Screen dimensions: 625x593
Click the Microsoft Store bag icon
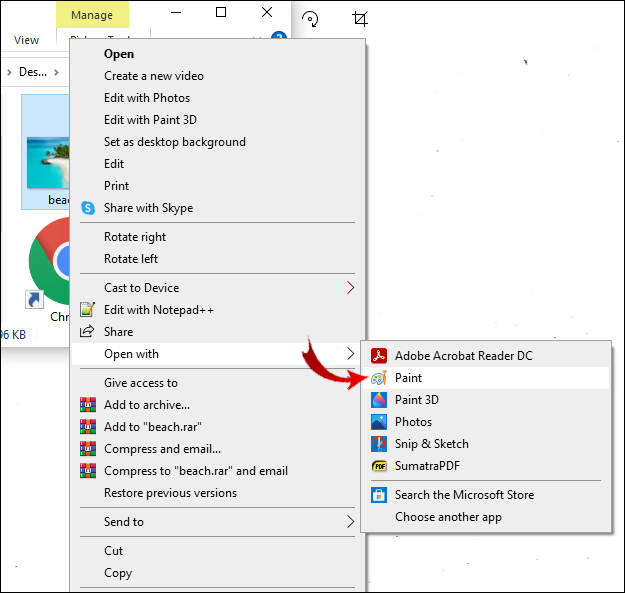coord(379,495)
